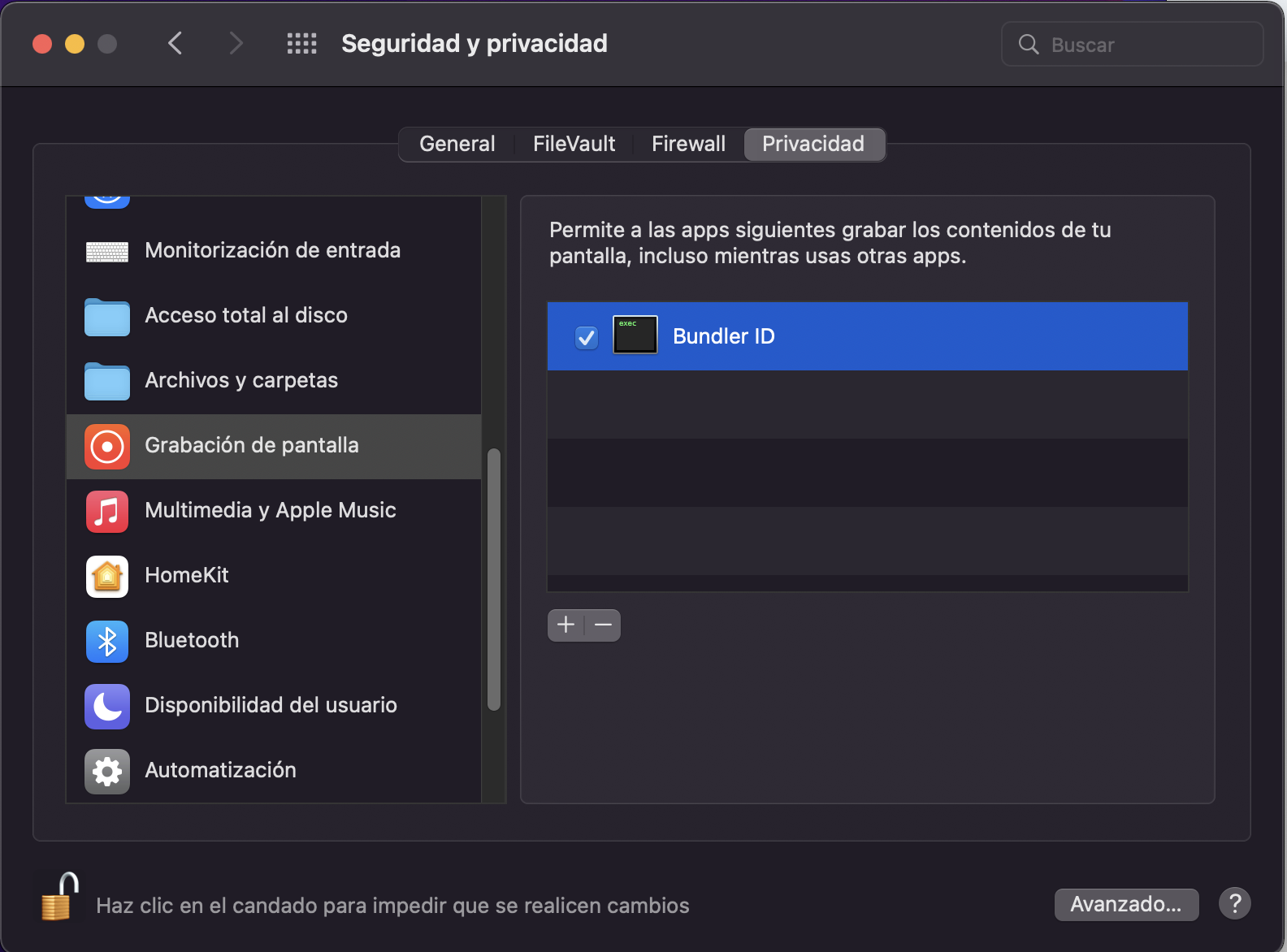Screen dimensions: 1287x952
Task: Click the Grabación de pantalla record icon
Action: pos(107,446)
